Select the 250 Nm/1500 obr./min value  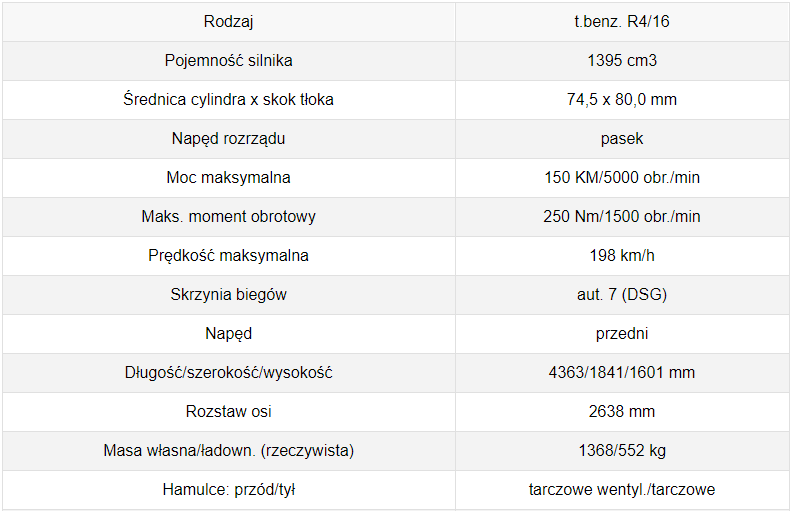[x=622, y=216]
